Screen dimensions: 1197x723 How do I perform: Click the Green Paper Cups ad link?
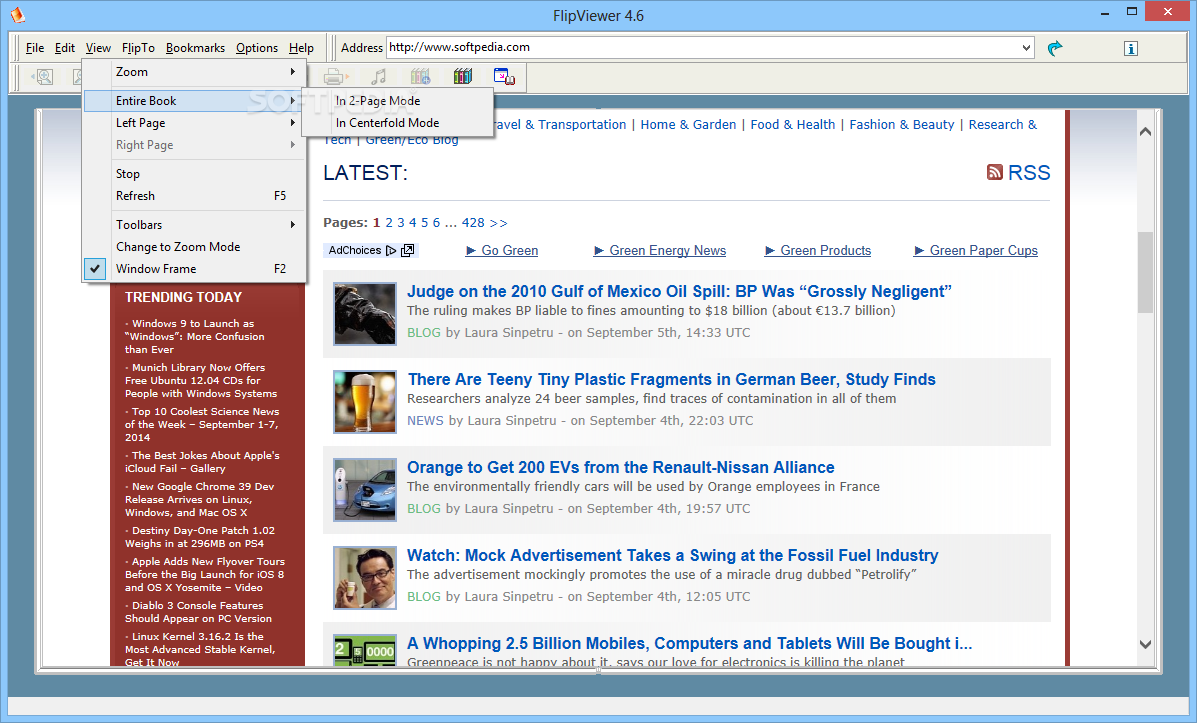(983, 250)
